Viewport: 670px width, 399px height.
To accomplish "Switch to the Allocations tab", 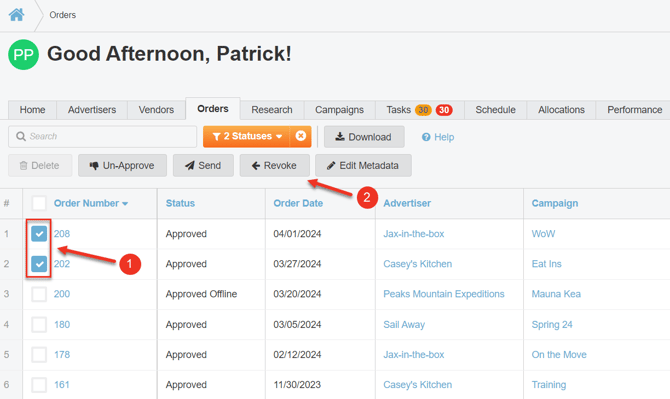I will (561, 110).
